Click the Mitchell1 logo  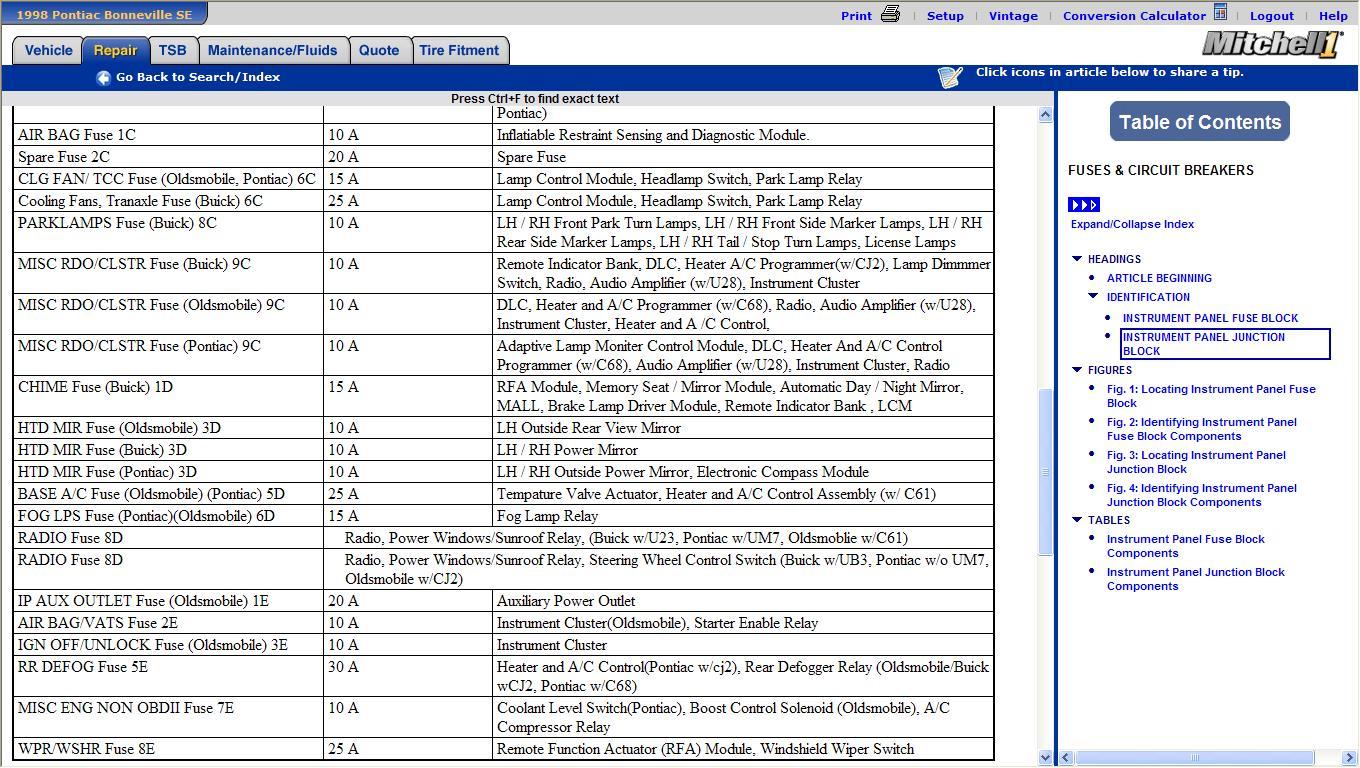click(x=1271, y=44)
